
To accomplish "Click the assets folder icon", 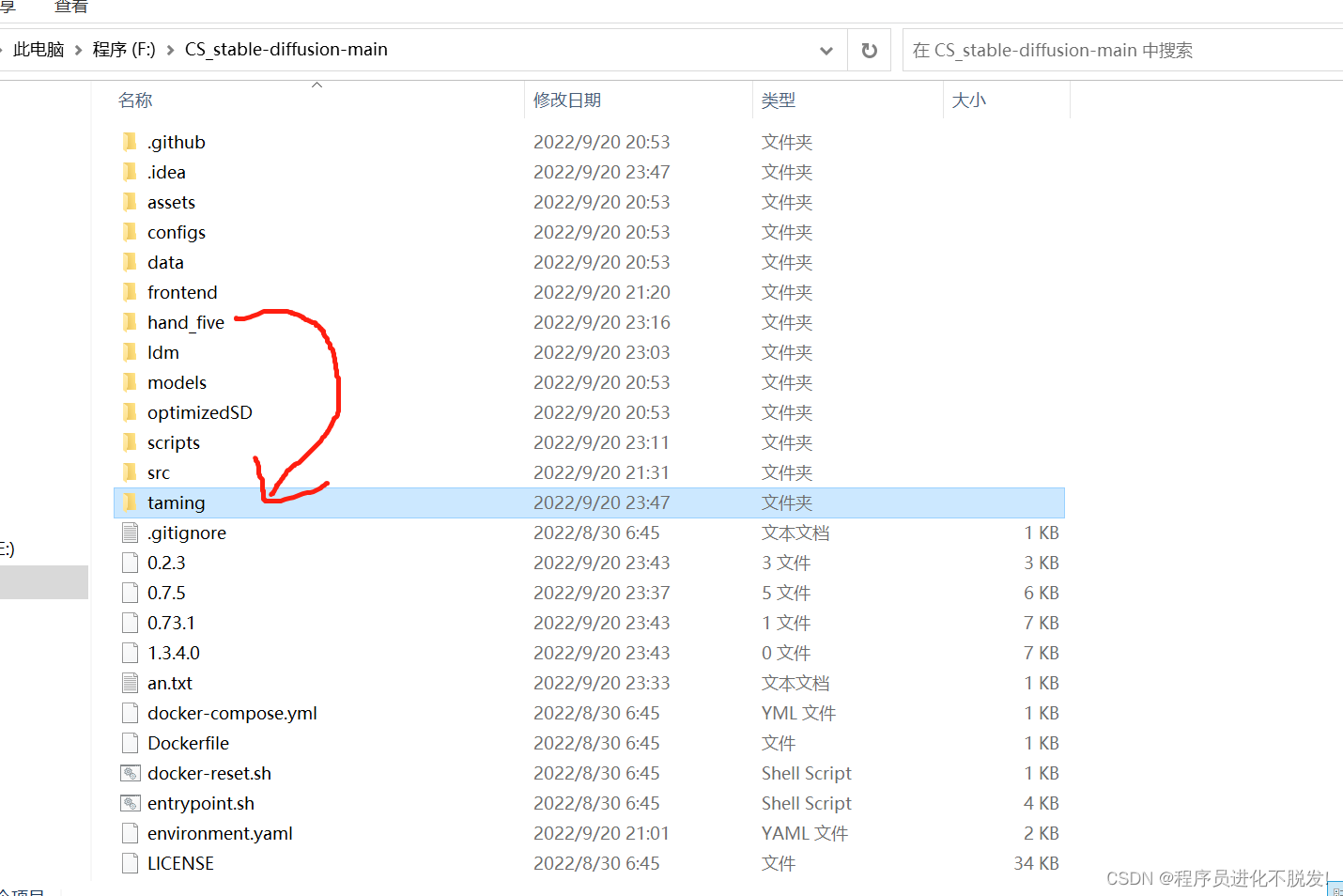I will point(130,202).
